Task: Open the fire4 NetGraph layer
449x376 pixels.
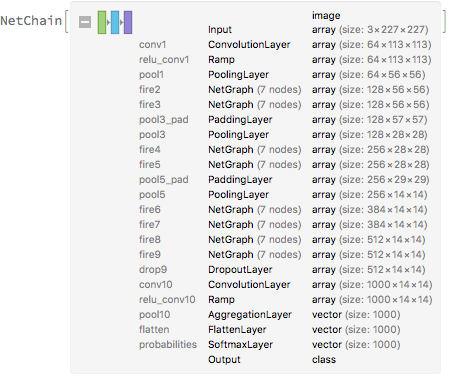Action: pos(284,150)
